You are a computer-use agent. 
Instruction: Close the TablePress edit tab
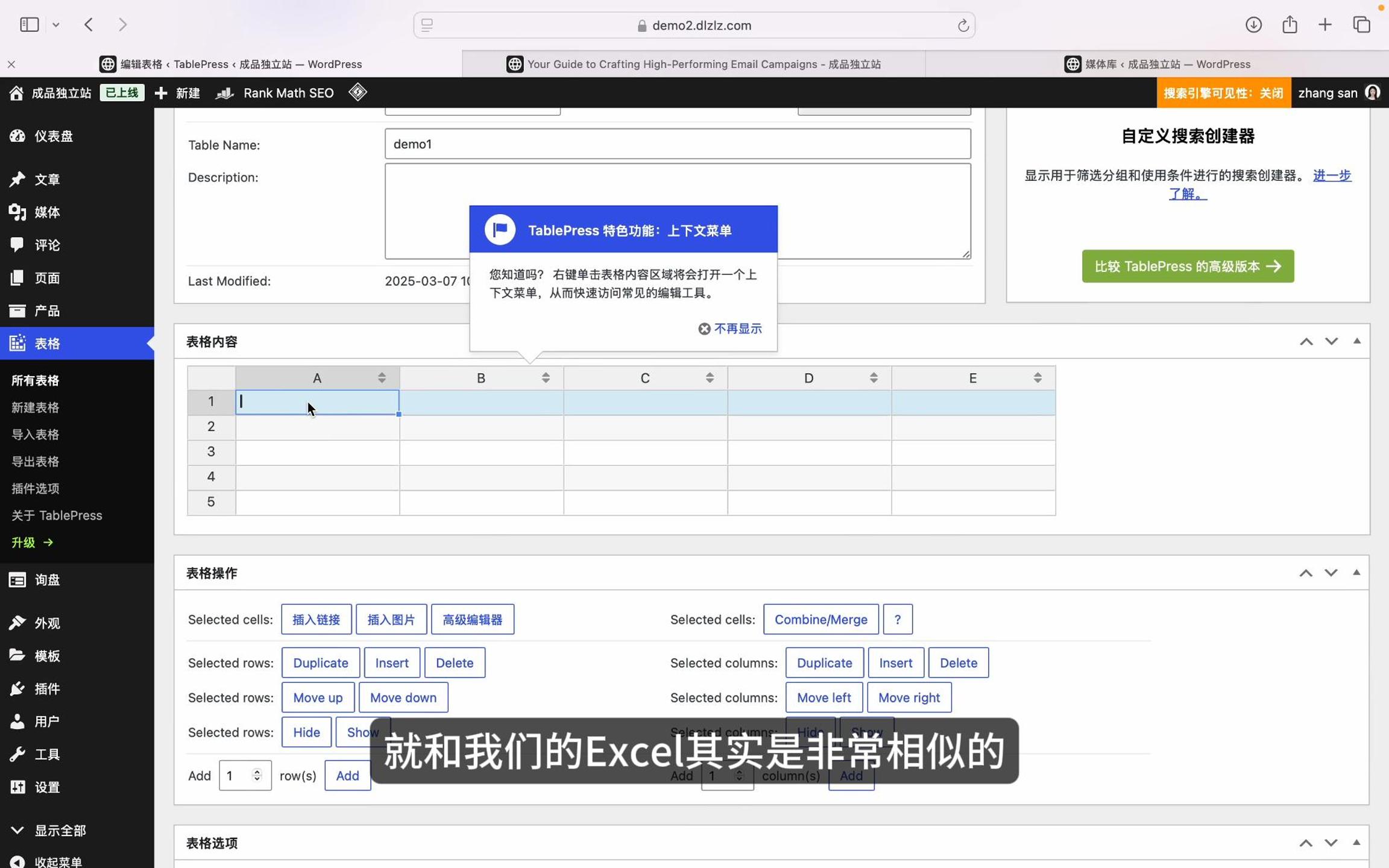click(x=11, y=64)
